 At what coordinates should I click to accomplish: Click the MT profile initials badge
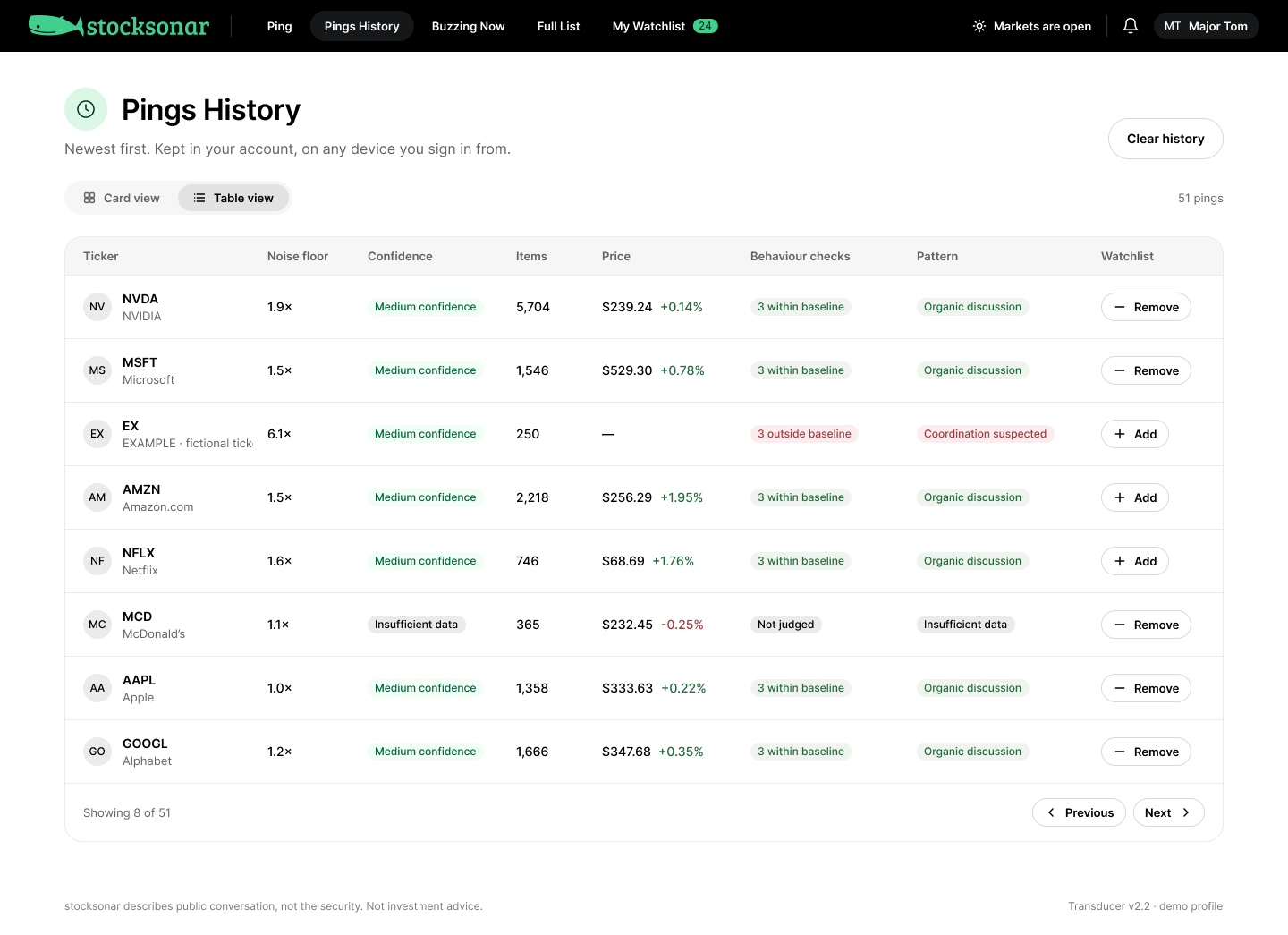click(x=1173, y=26)
